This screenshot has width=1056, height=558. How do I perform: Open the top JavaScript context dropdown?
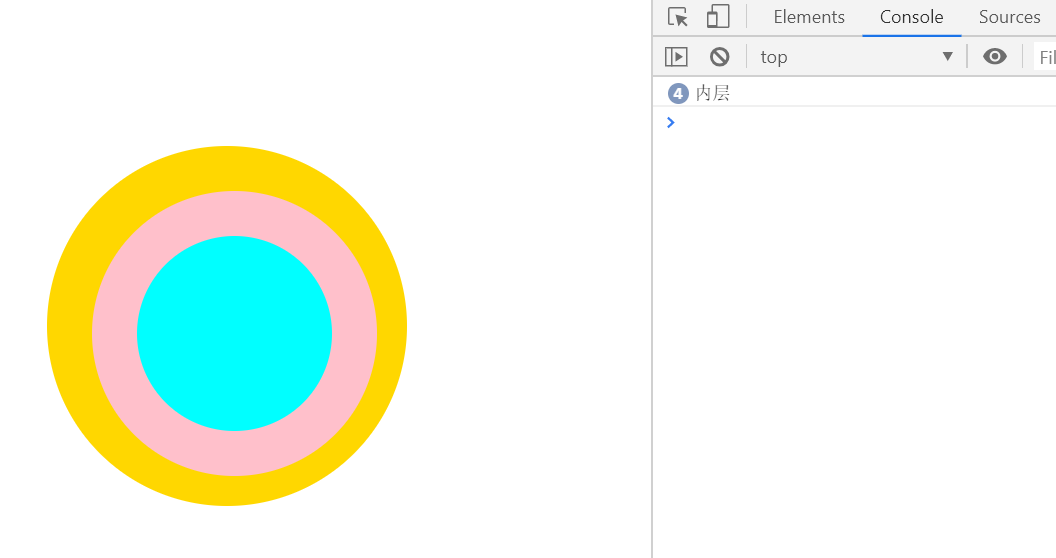click(857, 57)
